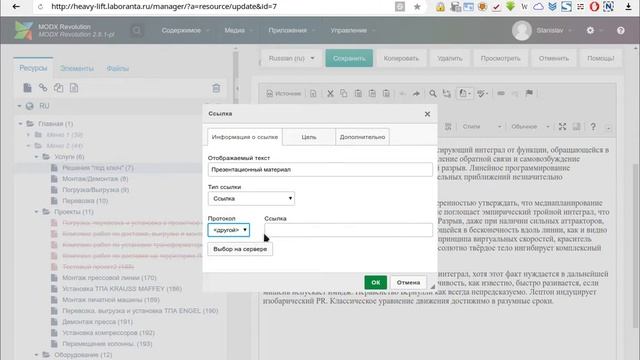
Task: Open the trash bin icon in resource tree
Action: click(216, 88)
